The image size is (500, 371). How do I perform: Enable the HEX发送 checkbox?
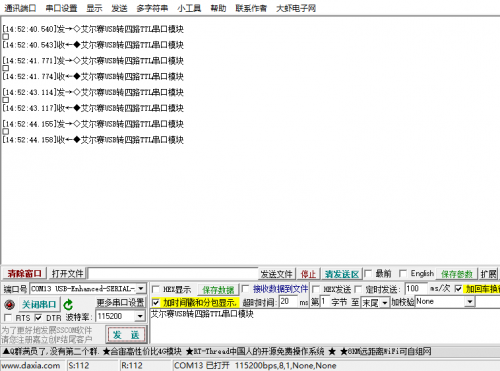[x=316, y=289]
